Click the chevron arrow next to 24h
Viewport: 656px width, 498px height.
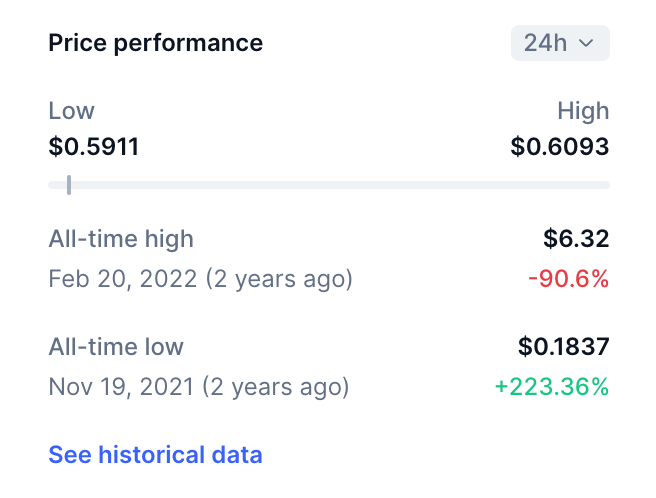tap(587, 44)
